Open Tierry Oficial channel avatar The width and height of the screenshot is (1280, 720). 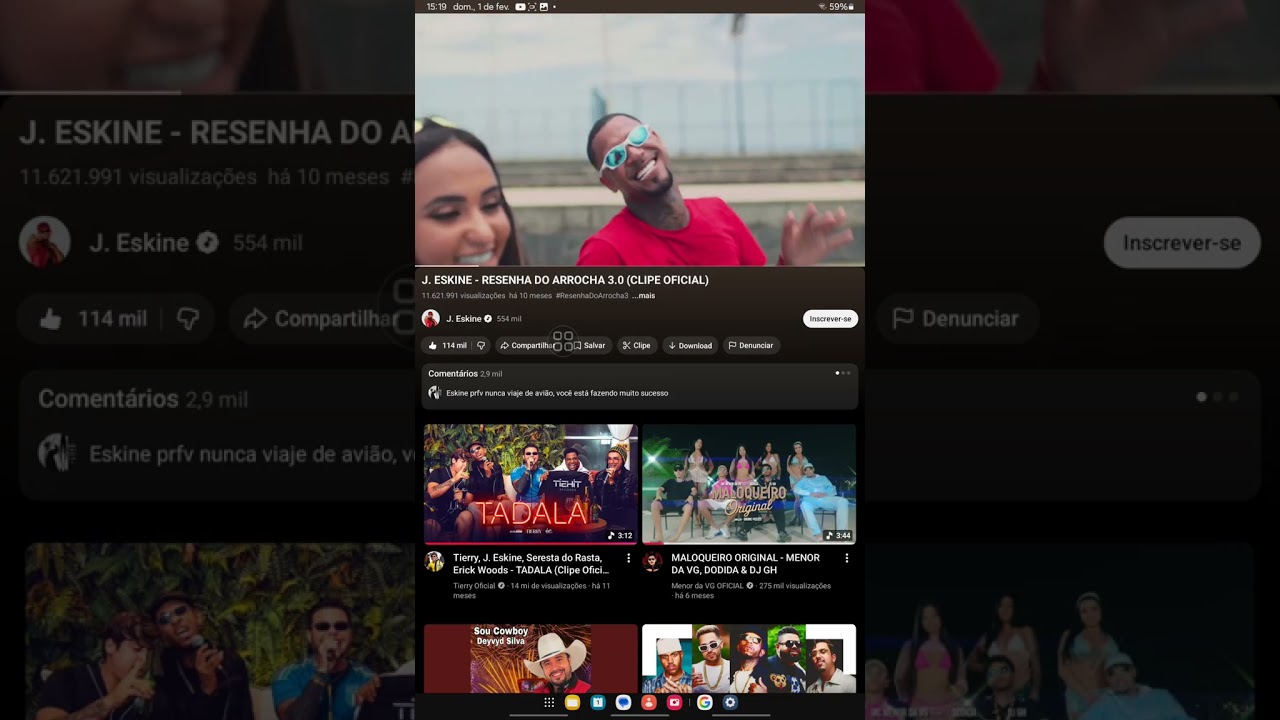(x=434, y=561)
